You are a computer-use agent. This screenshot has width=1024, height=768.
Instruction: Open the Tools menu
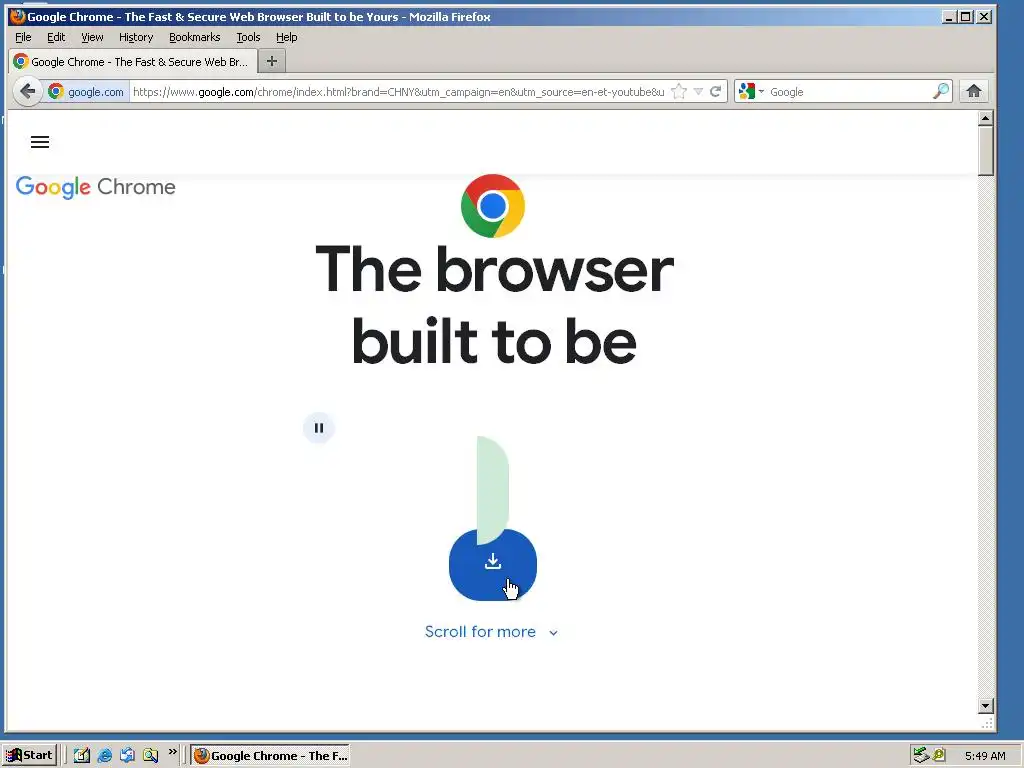point(248,37)
